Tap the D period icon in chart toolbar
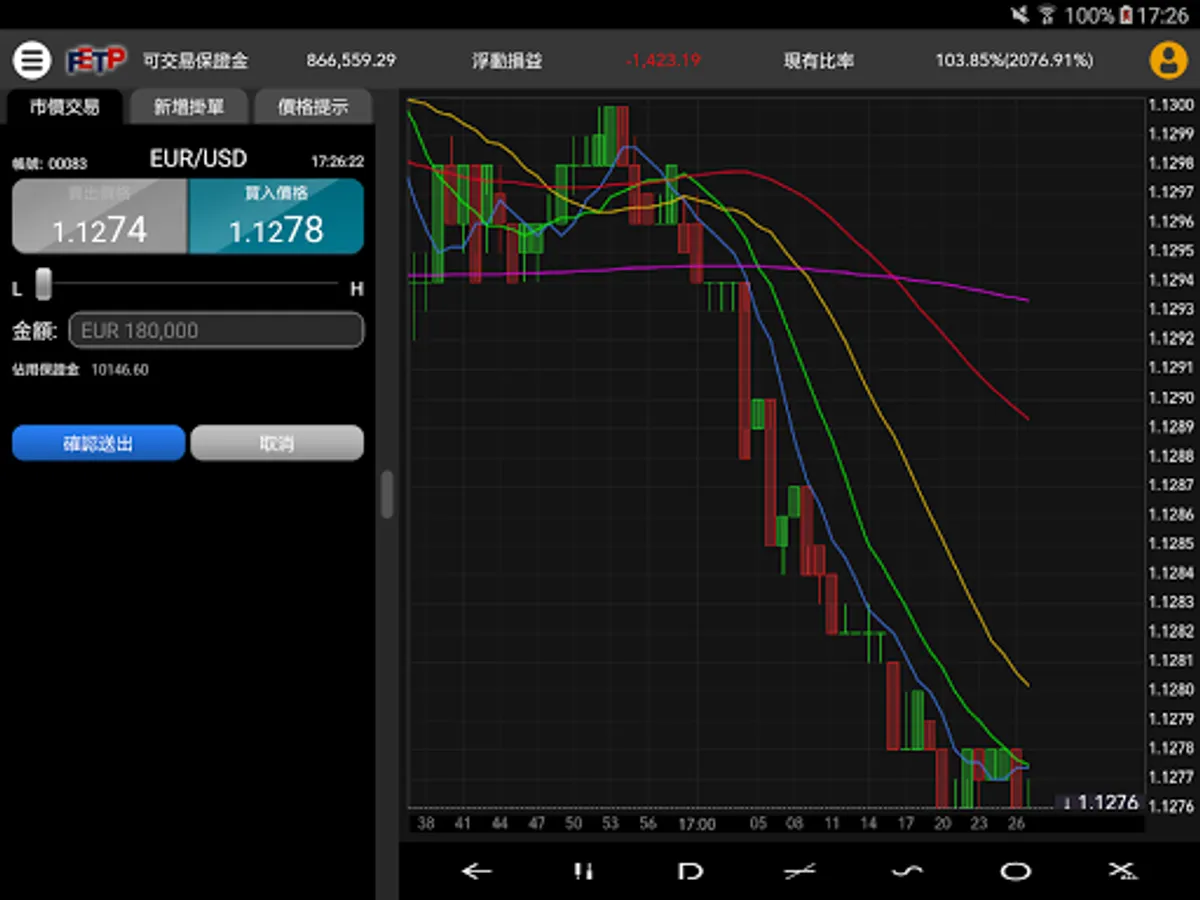 click(690, 871)
